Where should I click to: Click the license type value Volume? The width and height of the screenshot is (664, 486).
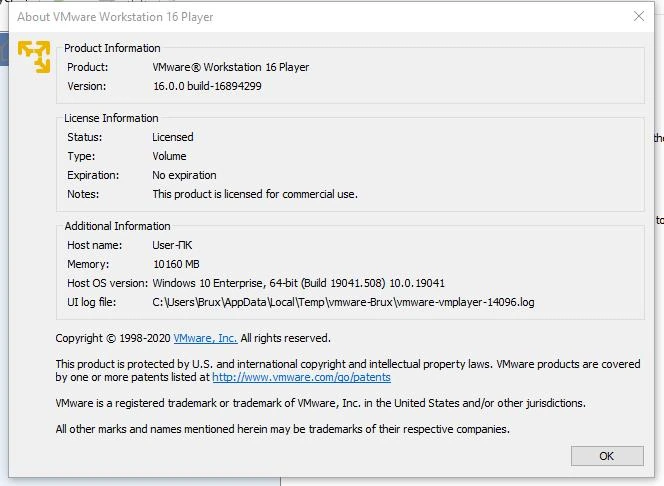[x=169, y=156]
